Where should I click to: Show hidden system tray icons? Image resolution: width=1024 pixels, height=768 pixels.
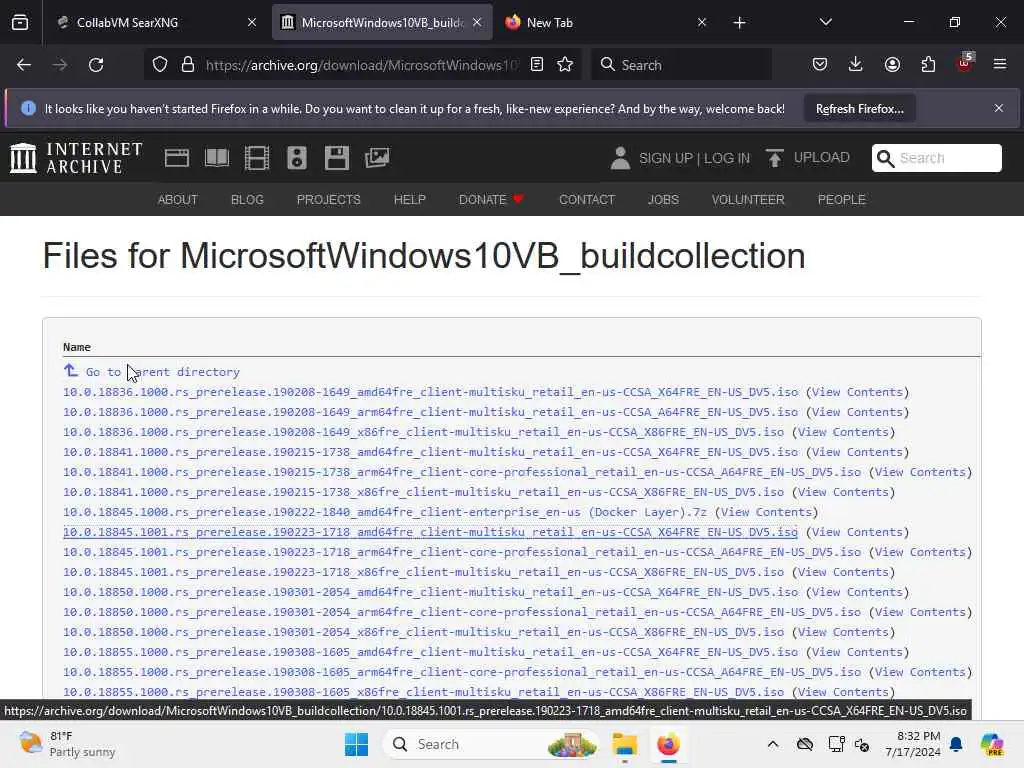click(773, 744)
